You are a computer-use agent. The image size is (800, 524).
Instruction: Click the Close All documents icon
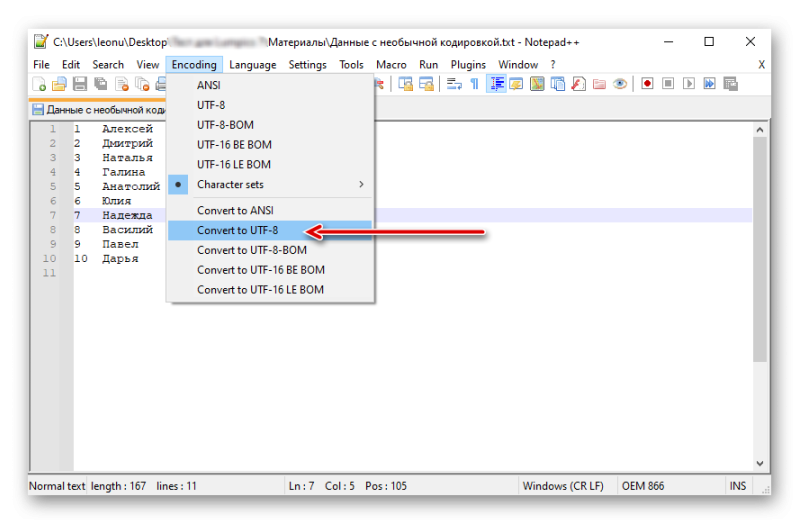(142, 84)
